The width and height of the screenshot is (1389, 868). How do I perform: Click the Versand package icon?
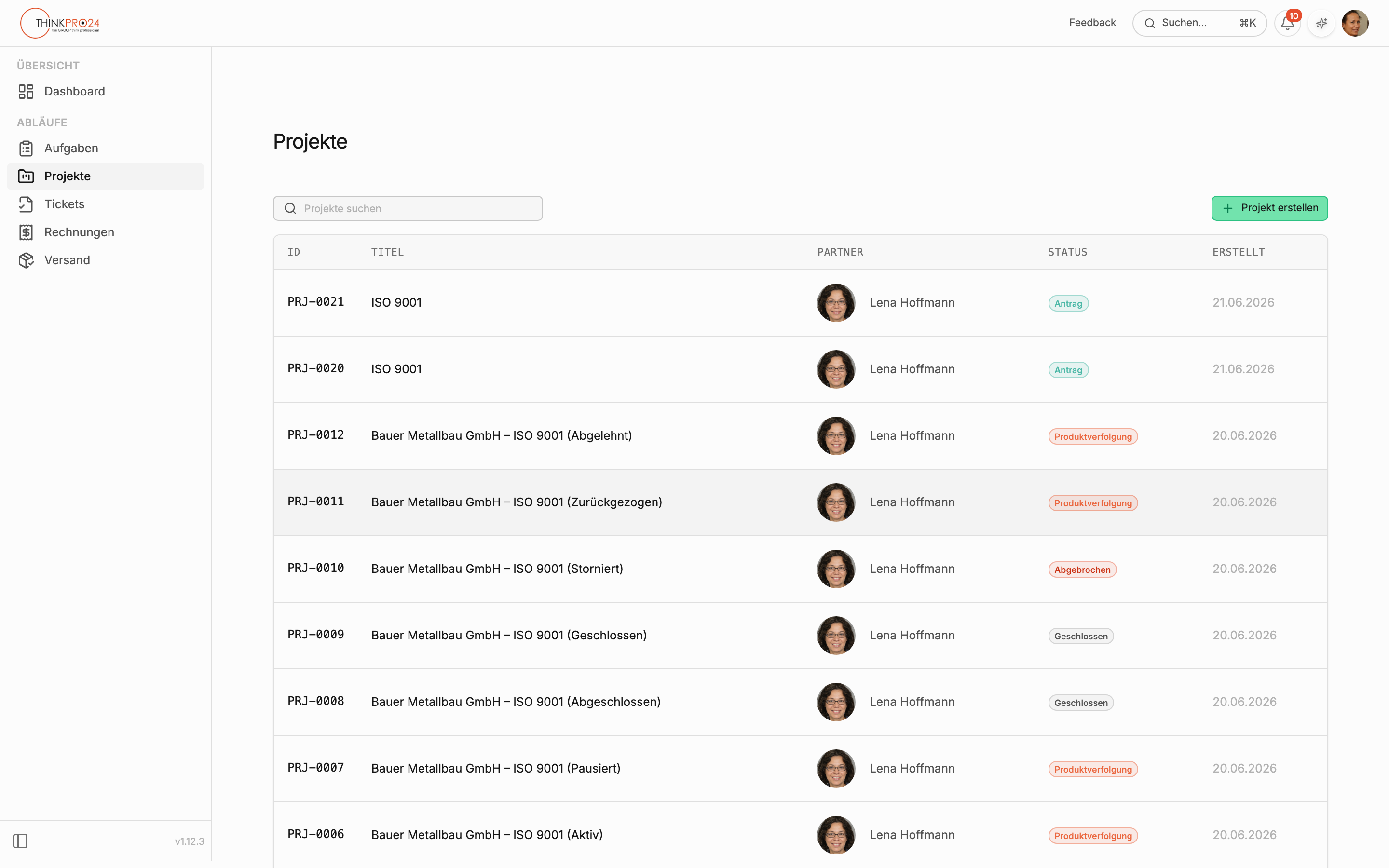(26, 260)
